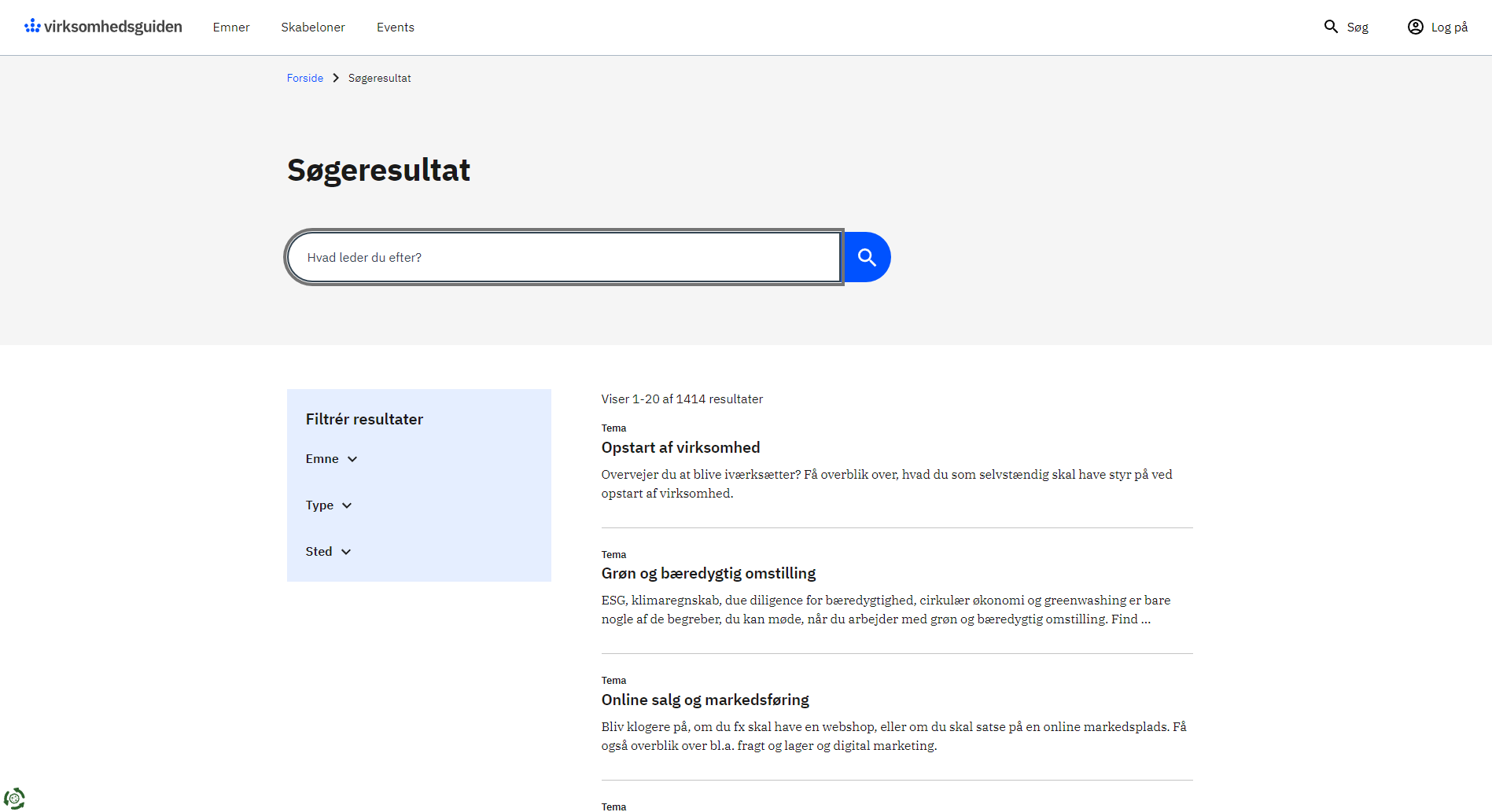Screen dimensions: 1492x812
Task: Click the virksomhedsguiden logo
Action: (x=103, y=27)
